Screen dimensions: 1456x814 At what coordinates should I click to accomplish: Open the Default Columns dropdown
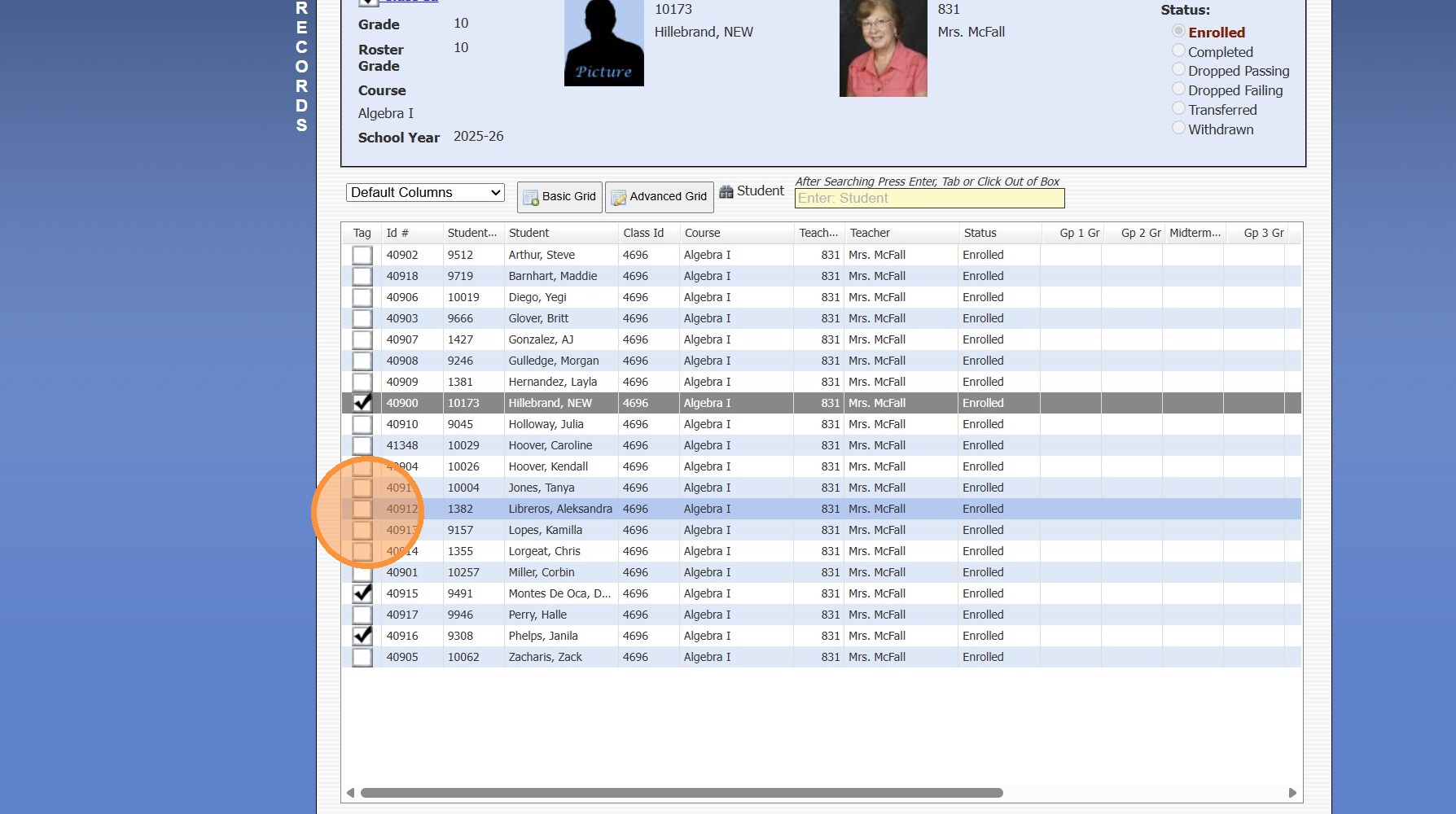(425, 193)
